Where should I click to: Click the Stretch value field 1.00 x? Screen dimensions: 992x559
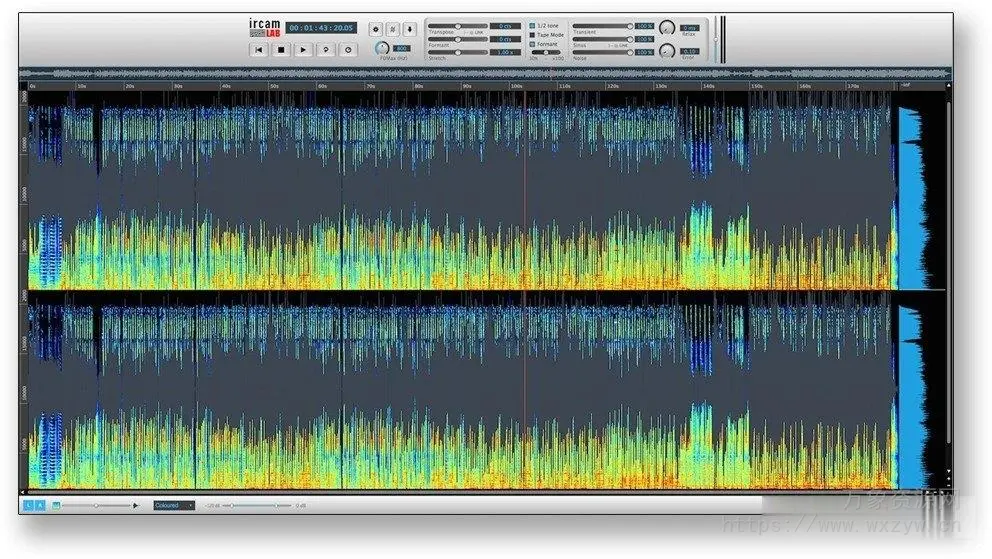pos(505,52)
